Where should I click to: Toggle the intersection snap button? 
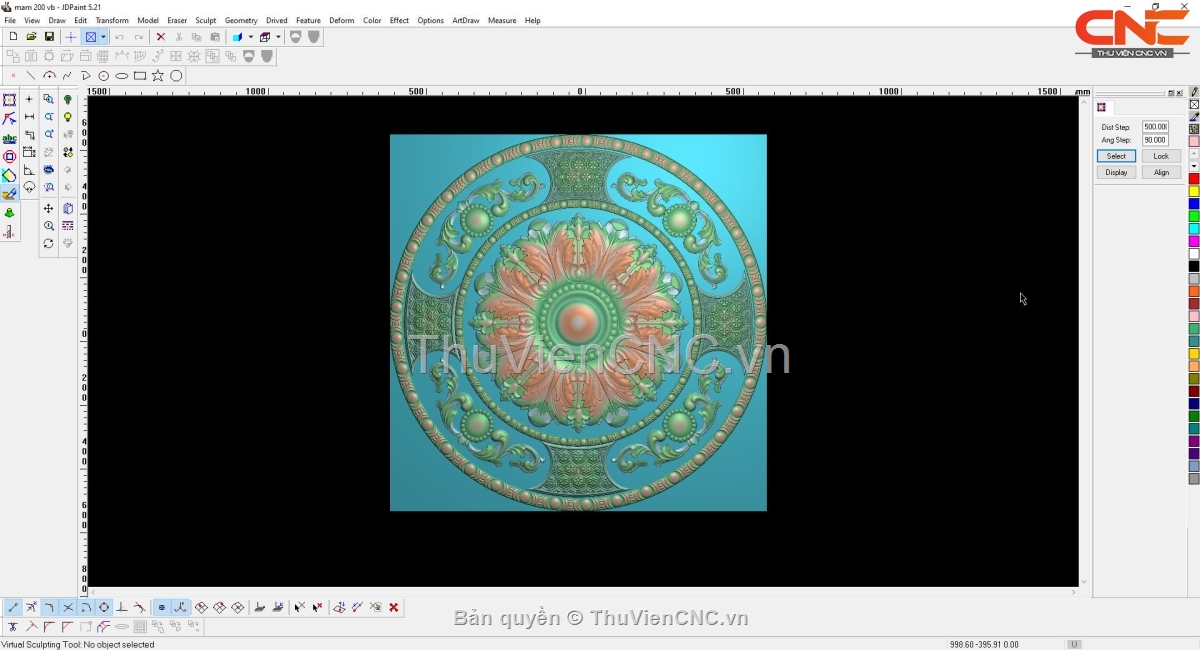(x=68, y=607)
